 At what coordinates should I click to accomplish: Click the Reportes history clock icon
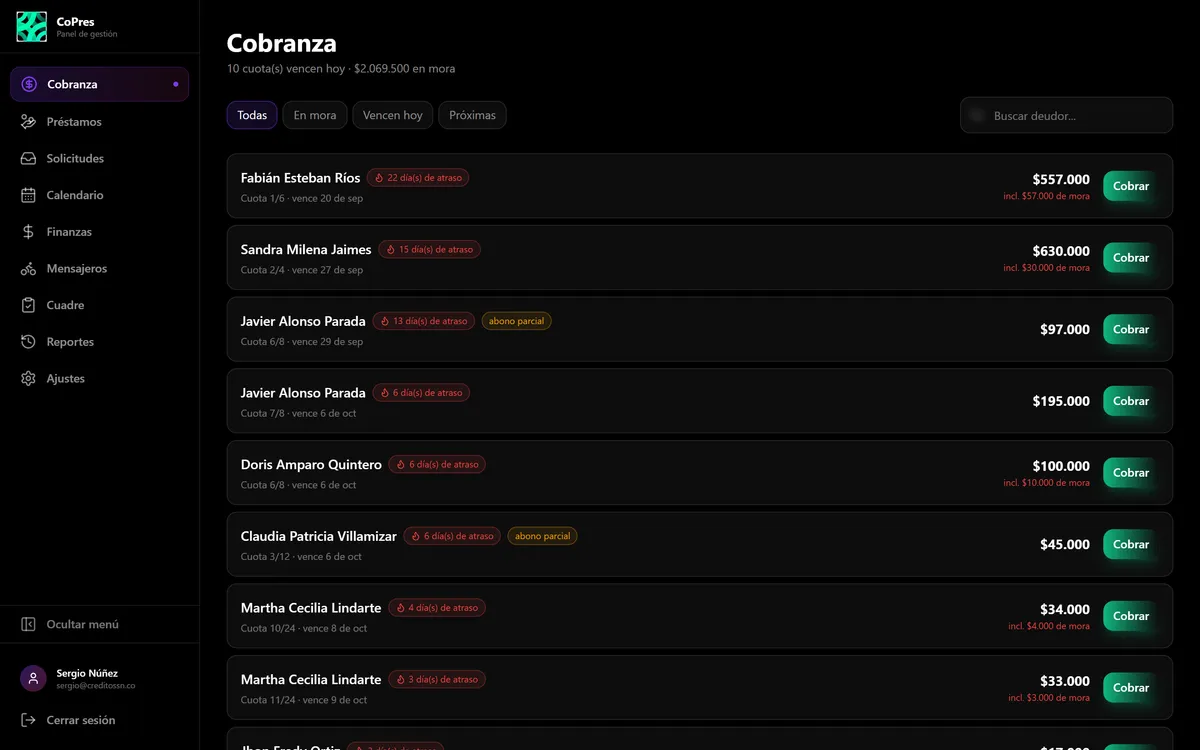28,342
